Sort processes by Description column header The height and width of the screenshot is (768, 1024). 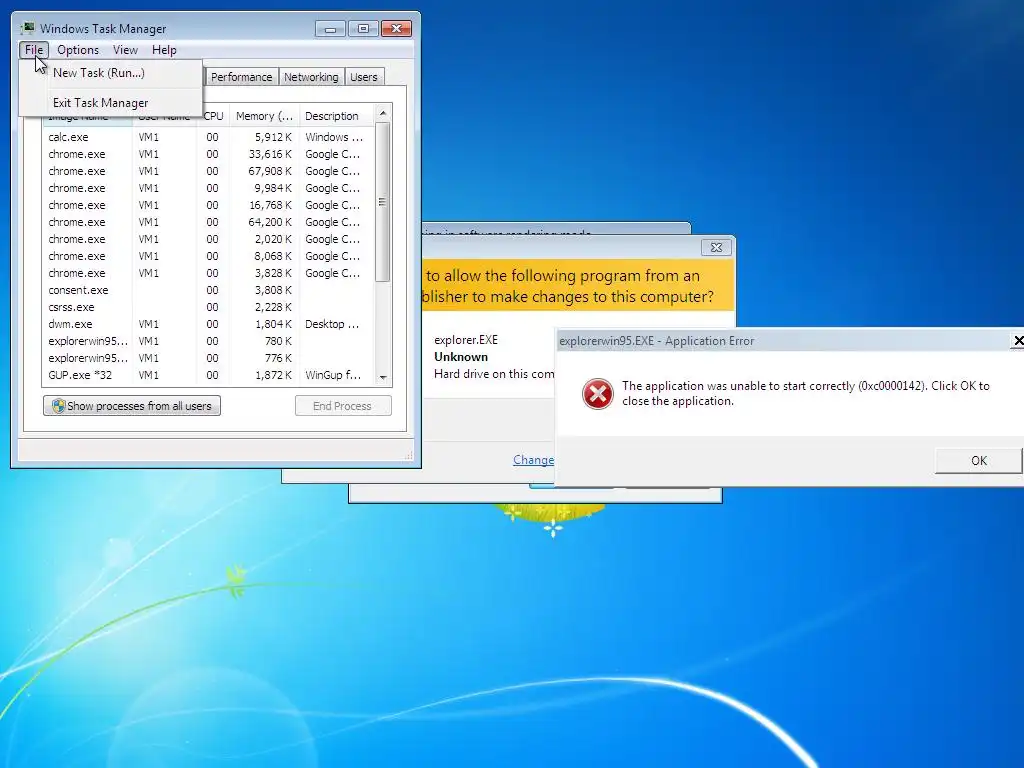336,116
